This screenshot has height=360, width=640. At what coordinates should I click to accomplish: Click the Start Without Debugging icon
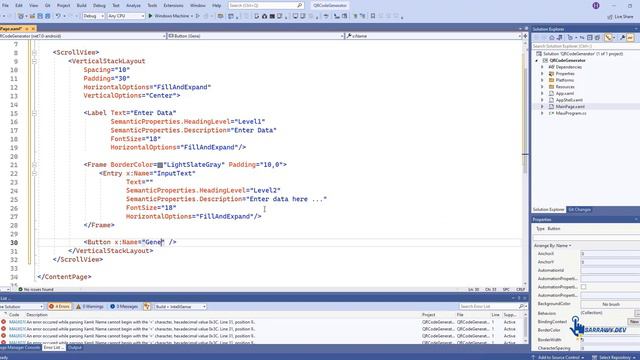[198, 16]
